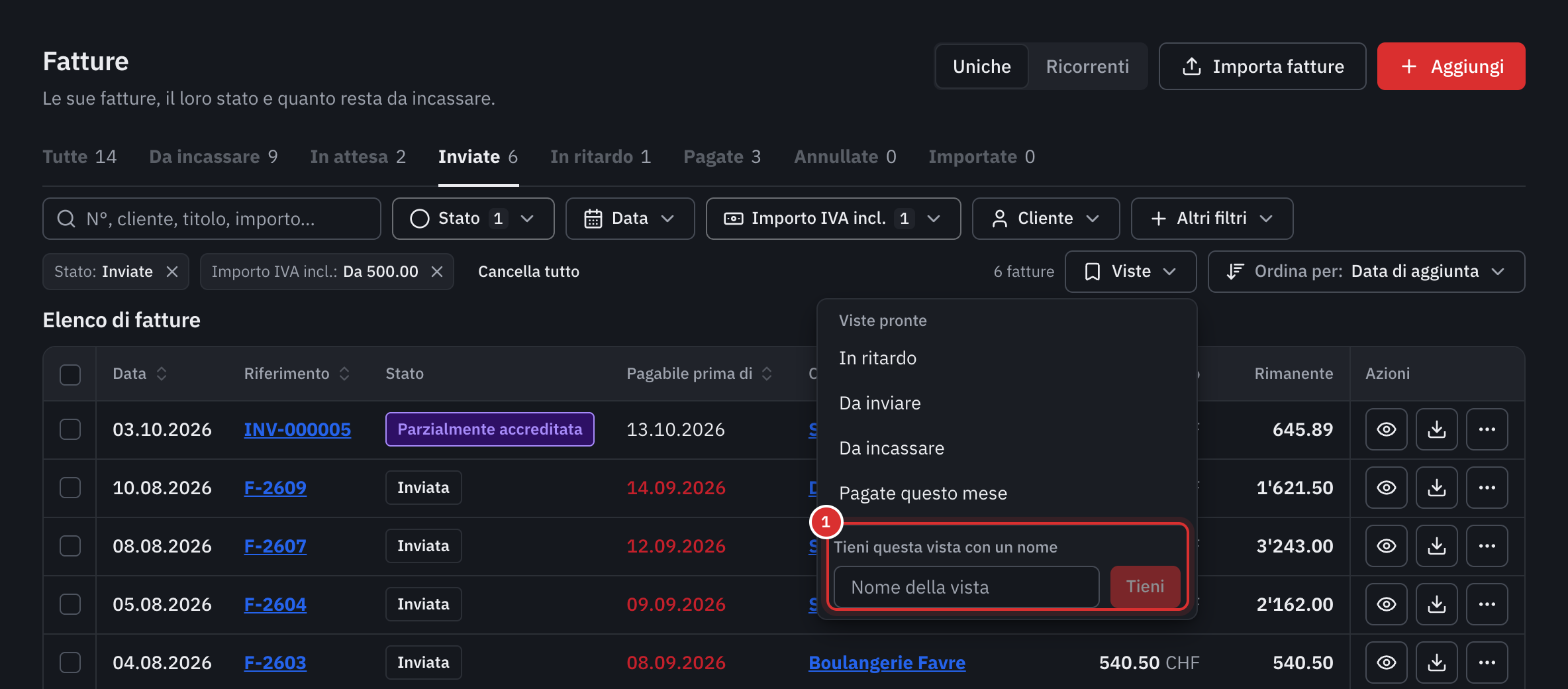Open more actions for F-2607
The image size is (1568, 689).
pyautogui.click(x=1487, y=546)
